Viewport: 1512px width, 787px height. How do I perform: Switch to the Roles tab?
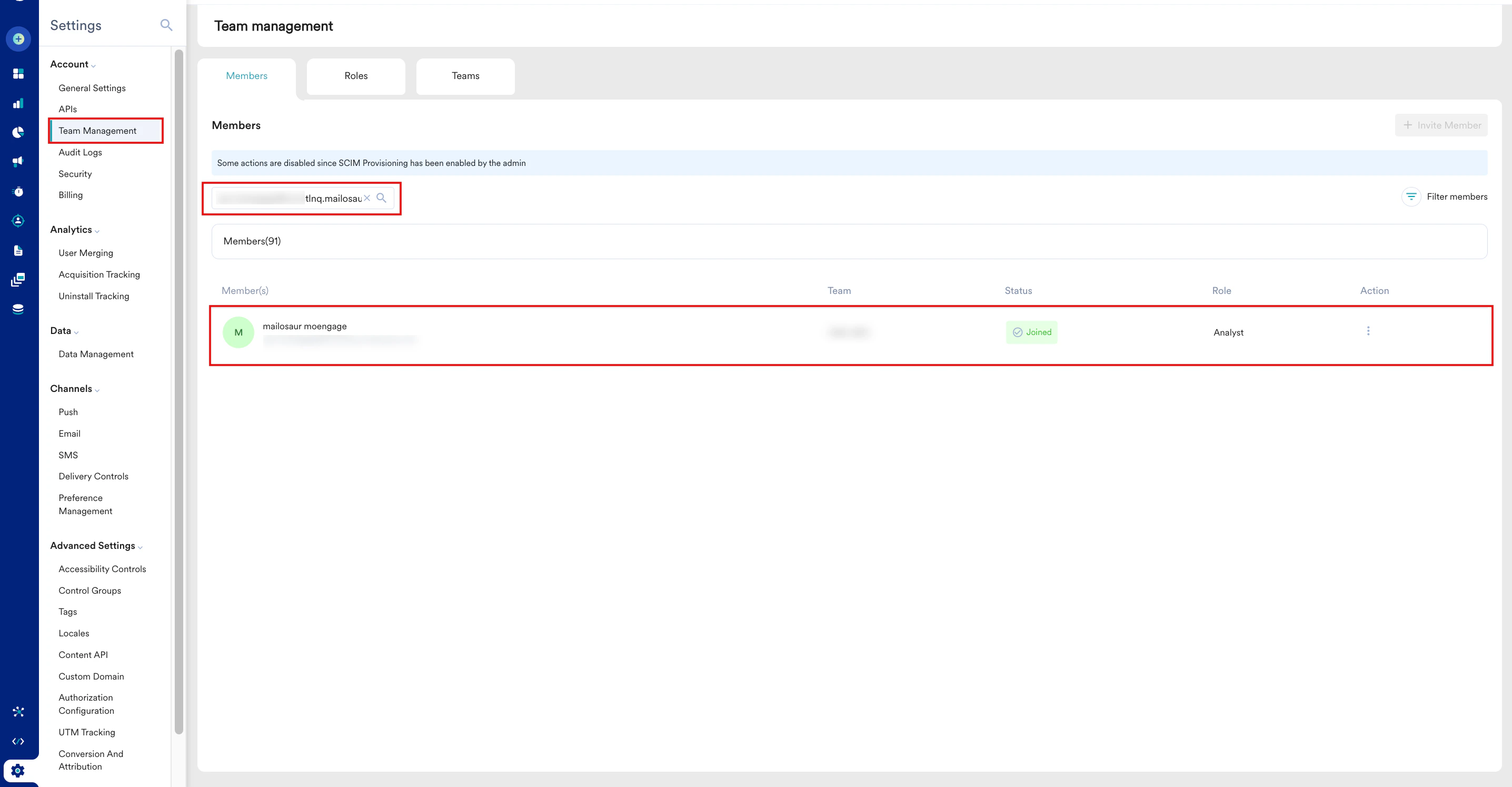click(x=355, y=76)
